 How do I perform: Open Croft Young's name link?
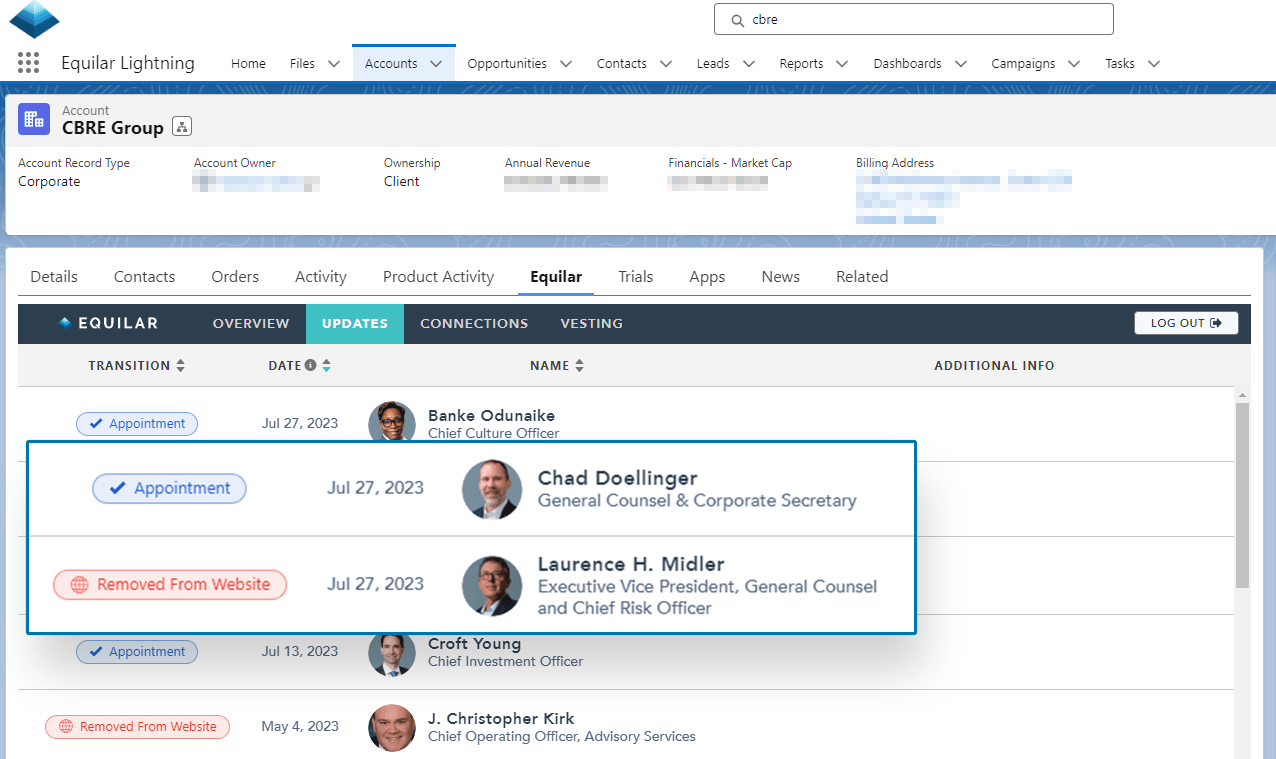coord(474,643)
